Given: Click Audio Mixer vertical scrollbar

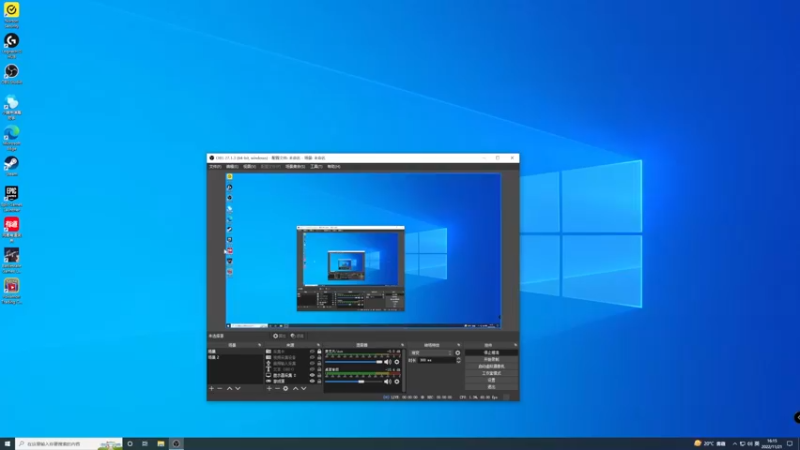Looking at the screenshot, I should click(x=404, y=370).
